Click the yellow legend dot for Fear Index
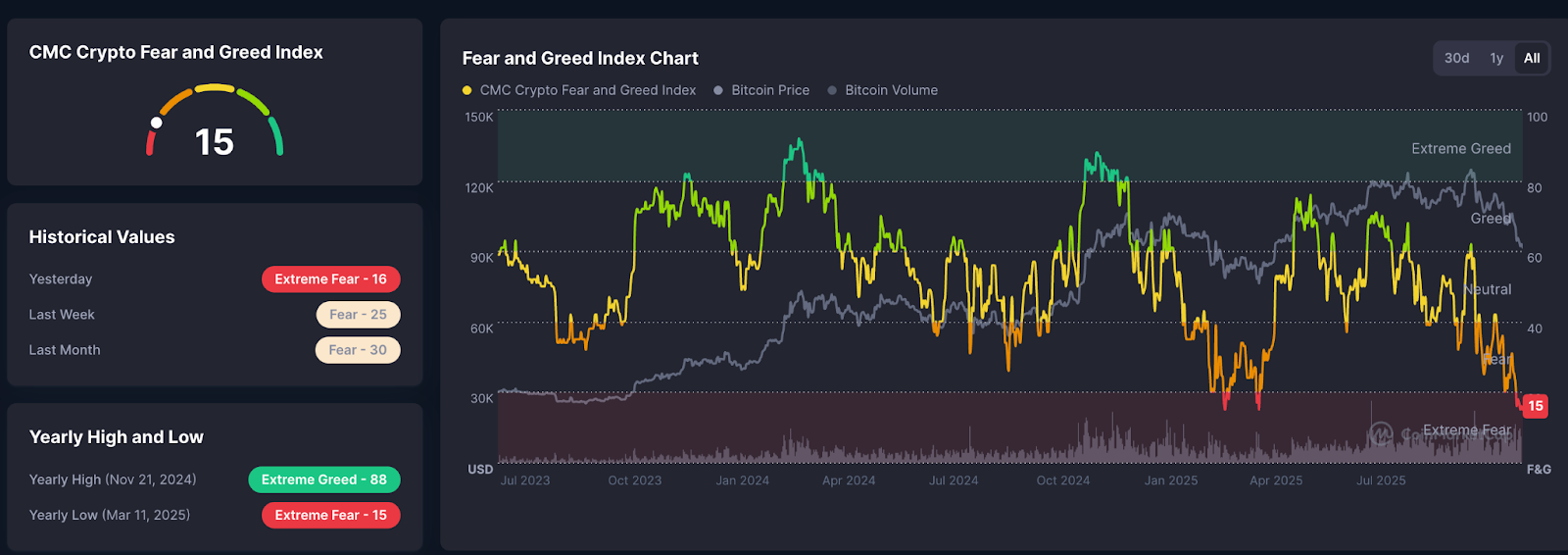1568x555 pixels. pos(467,90)
